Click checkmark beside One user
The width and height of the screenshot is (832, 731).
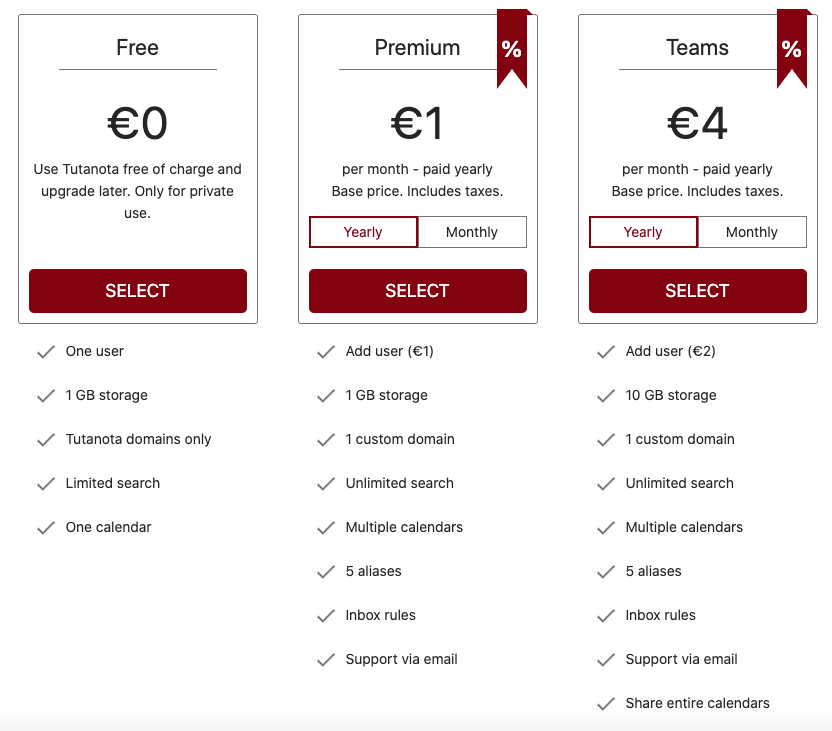tap(46, 352)
